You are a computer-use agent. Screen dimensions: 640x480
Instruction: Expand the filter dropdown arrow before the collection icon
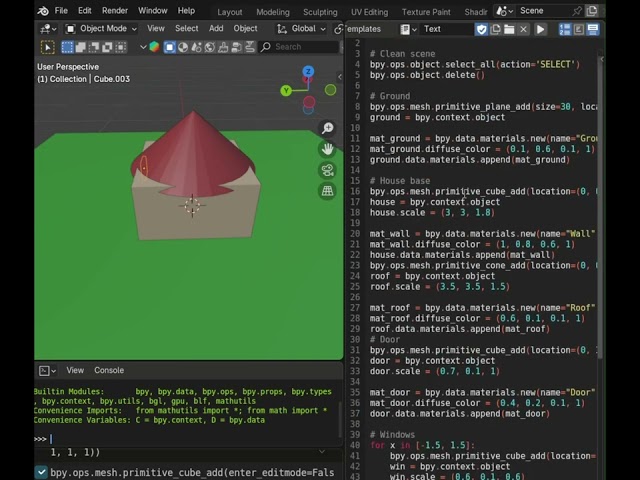(x=143, y=47)
